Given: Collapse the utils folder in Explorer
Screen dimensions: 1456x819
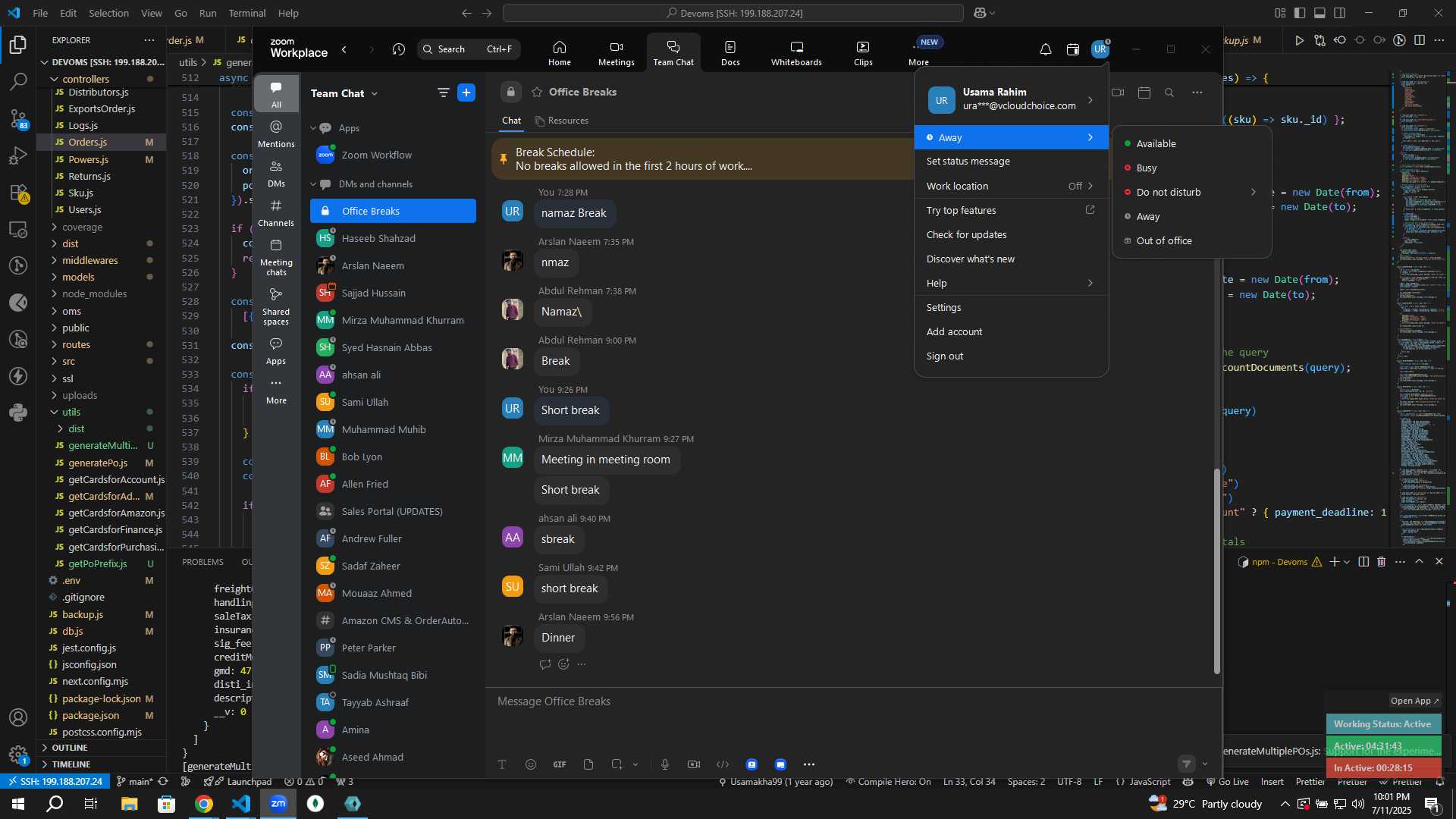Looking at the screenshot, I should 71,412.
